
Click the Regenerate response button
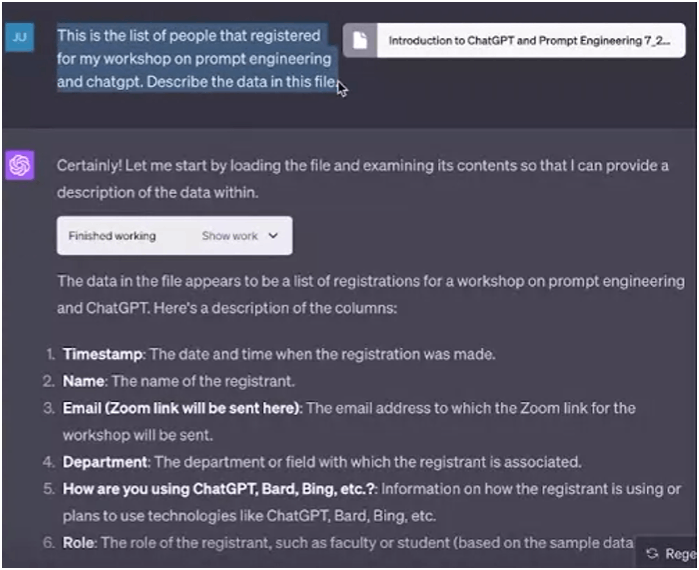click(667, 554)
